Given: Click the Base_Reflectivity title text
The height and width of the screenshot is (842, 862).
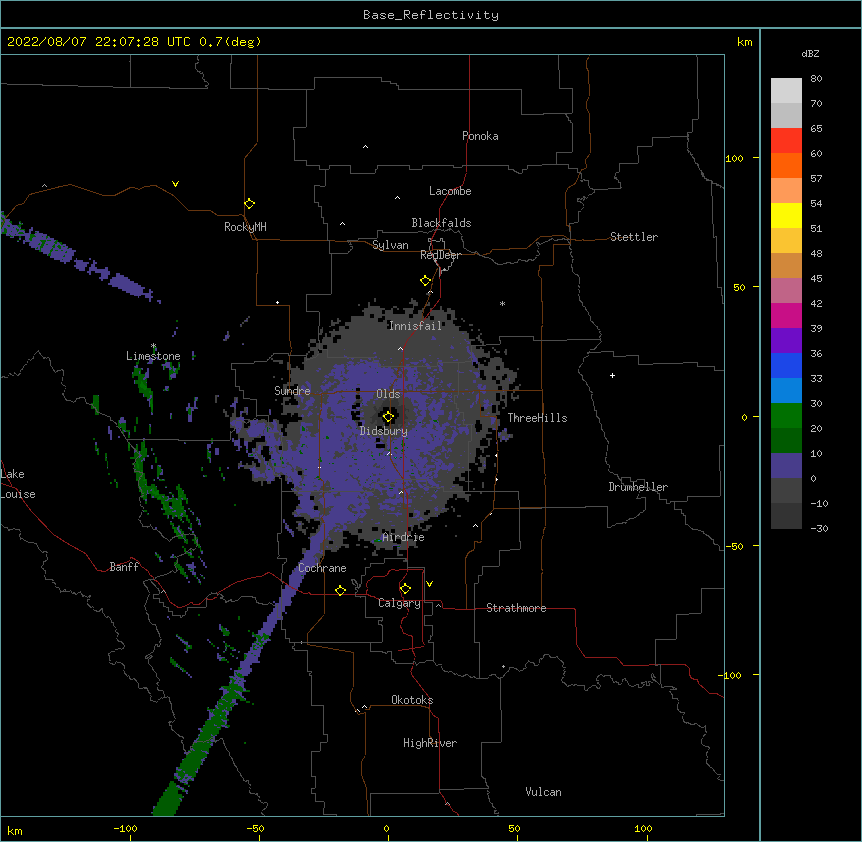Looking at the screenshot, I should (x=431, y=15).
